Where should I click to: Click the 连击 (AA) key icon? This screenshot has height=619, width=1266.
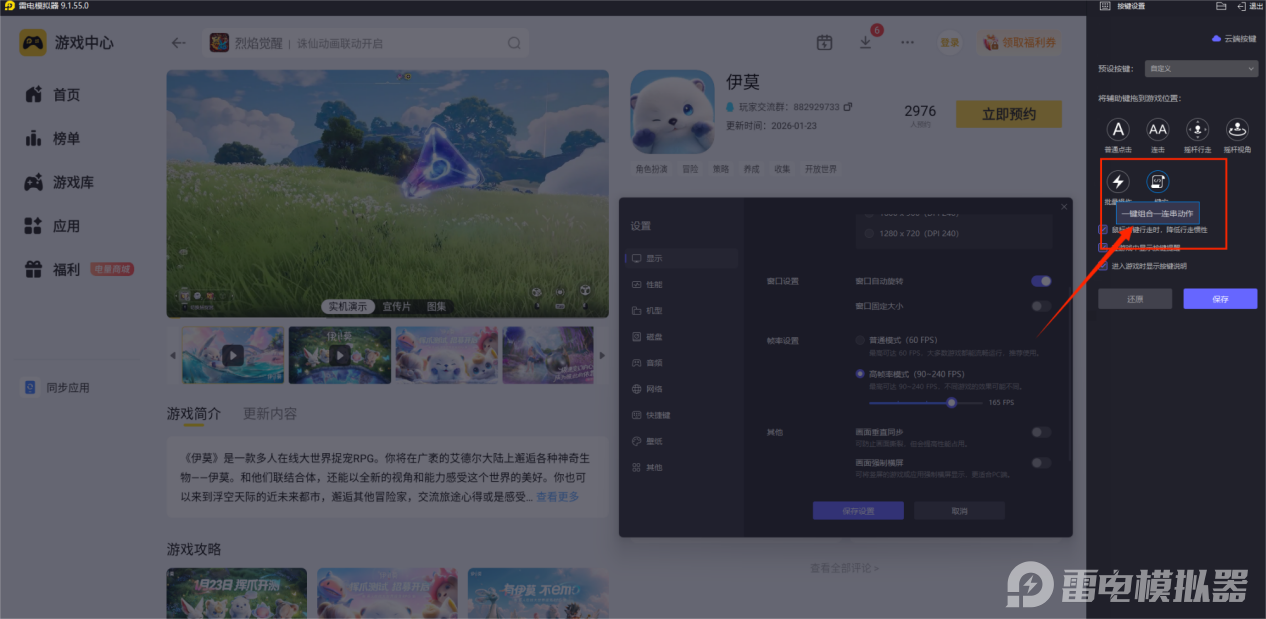[x=1157, y=129]
